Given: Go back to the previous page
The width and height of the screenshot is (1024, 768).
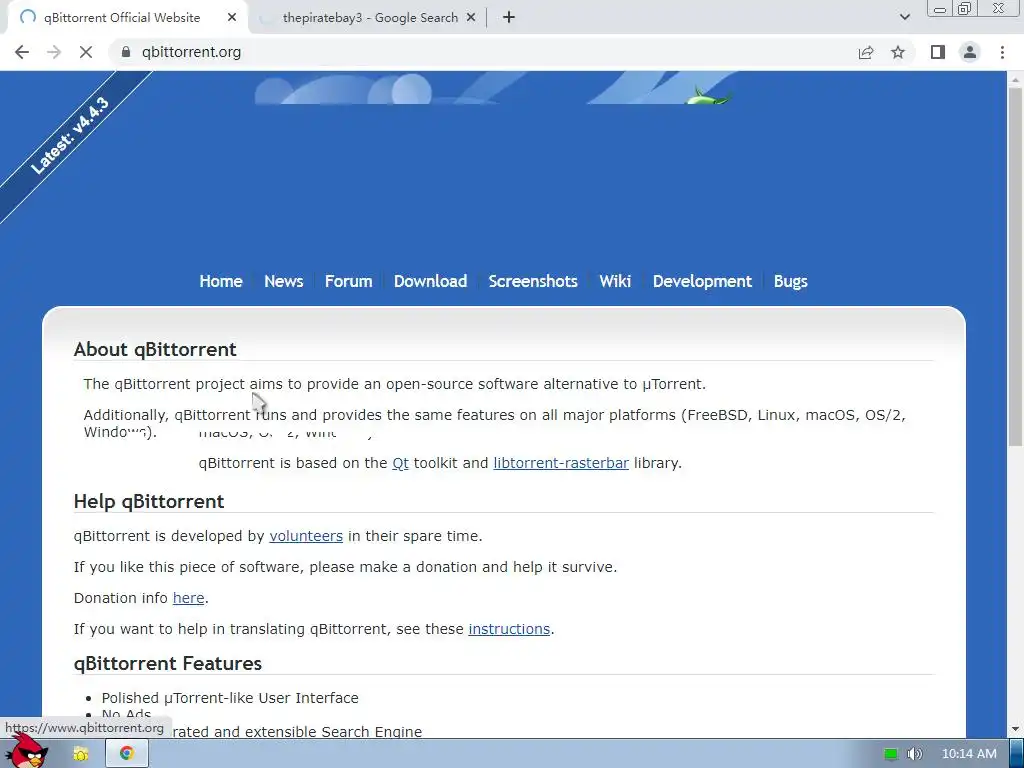Looking at the screenshot, I should click(22, 52).
